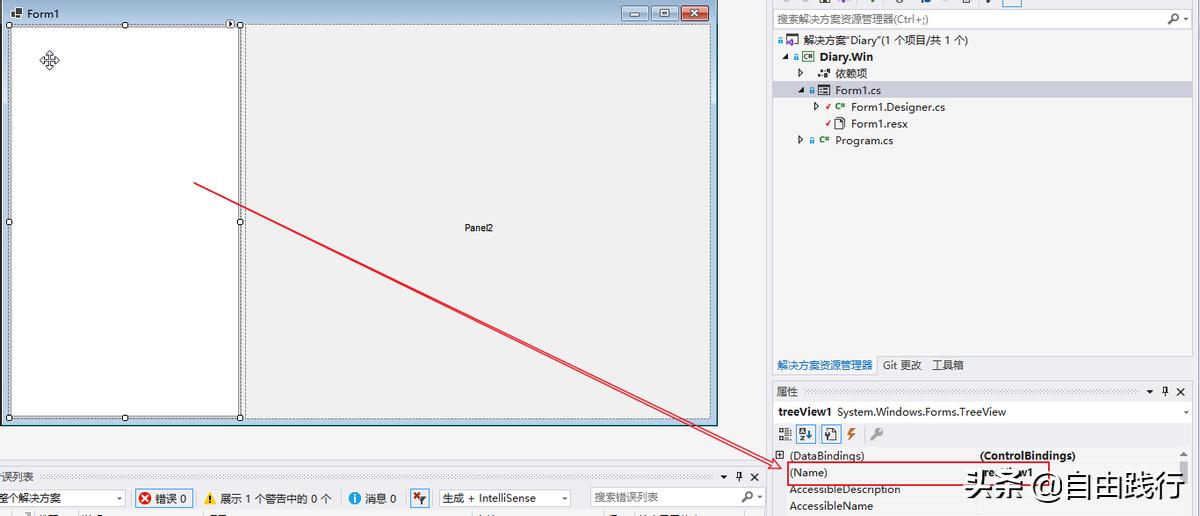Image resolution: width=1200 pixels, height=516 pixels.
Task: Expand the (DataBindings) property
Action: click(x=780, y=456)
